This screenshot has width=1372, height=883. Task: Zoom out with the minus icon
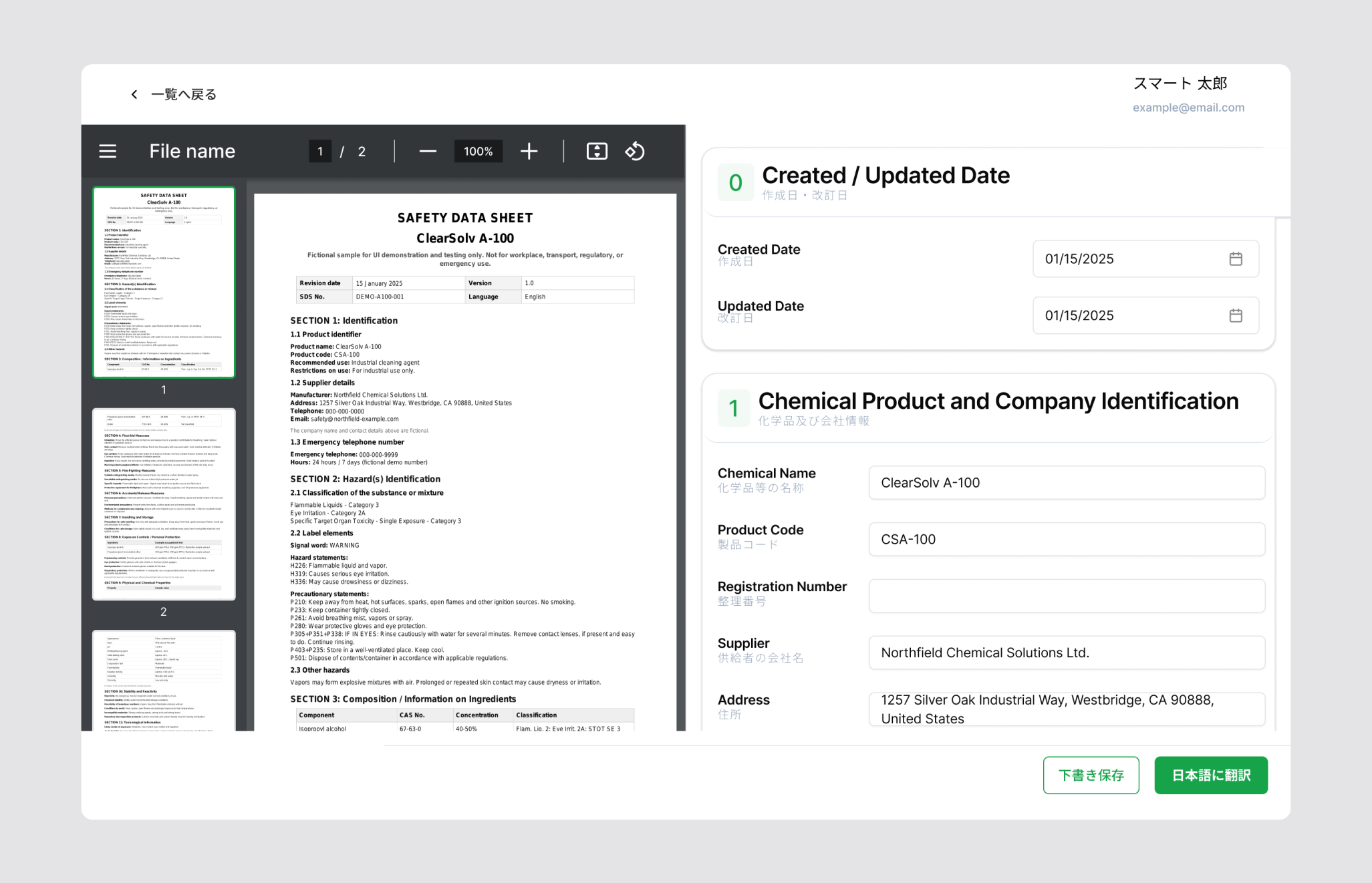[x=428, y=152]
